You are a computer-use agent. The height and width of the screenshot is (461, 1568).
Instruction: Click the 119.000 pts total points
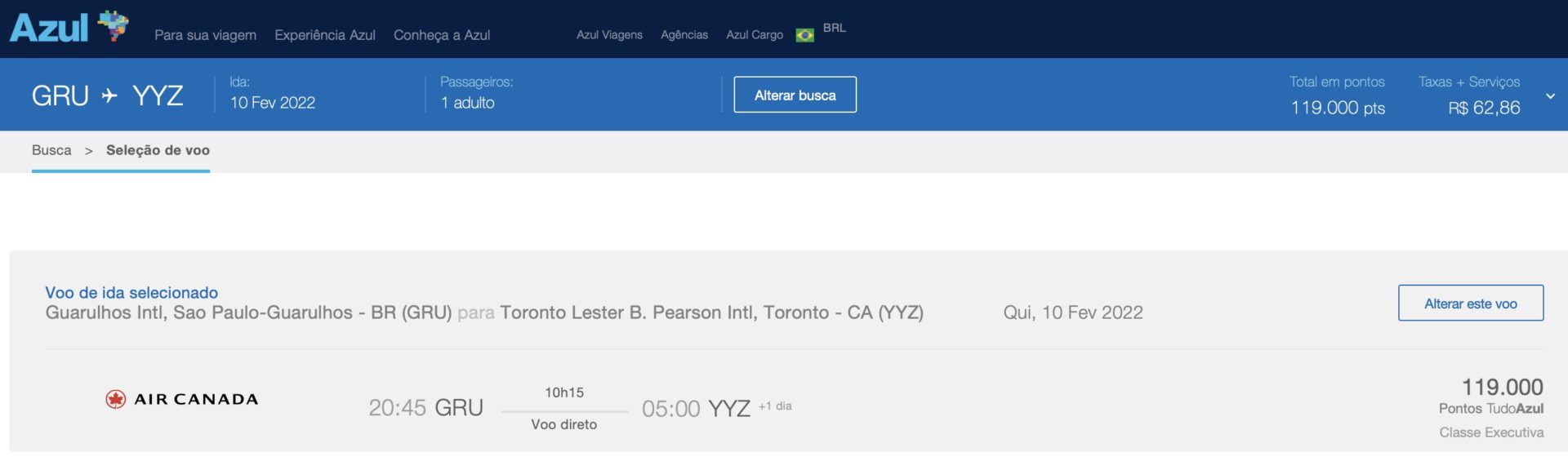1338,108
